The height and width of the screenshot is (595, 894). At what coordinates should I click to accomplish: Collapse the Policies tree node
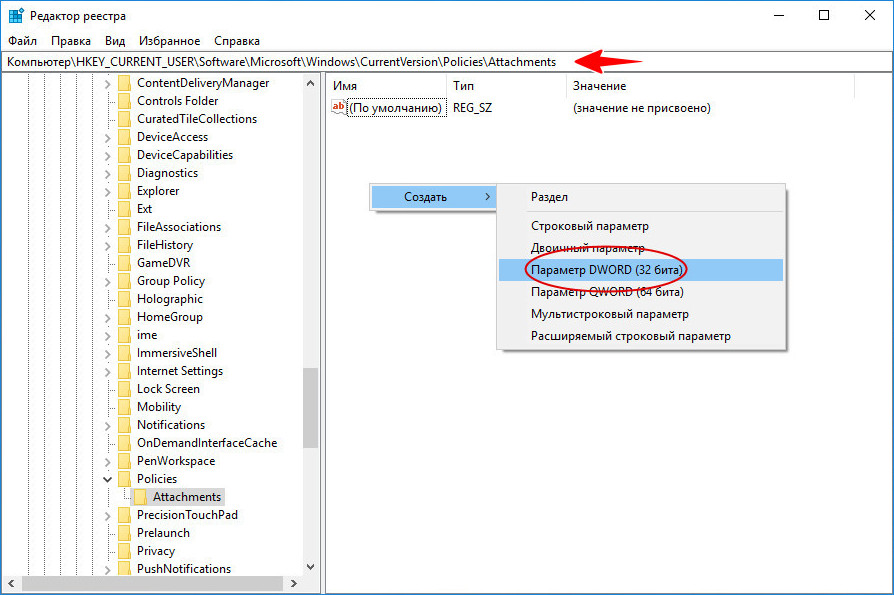(108, 479)
